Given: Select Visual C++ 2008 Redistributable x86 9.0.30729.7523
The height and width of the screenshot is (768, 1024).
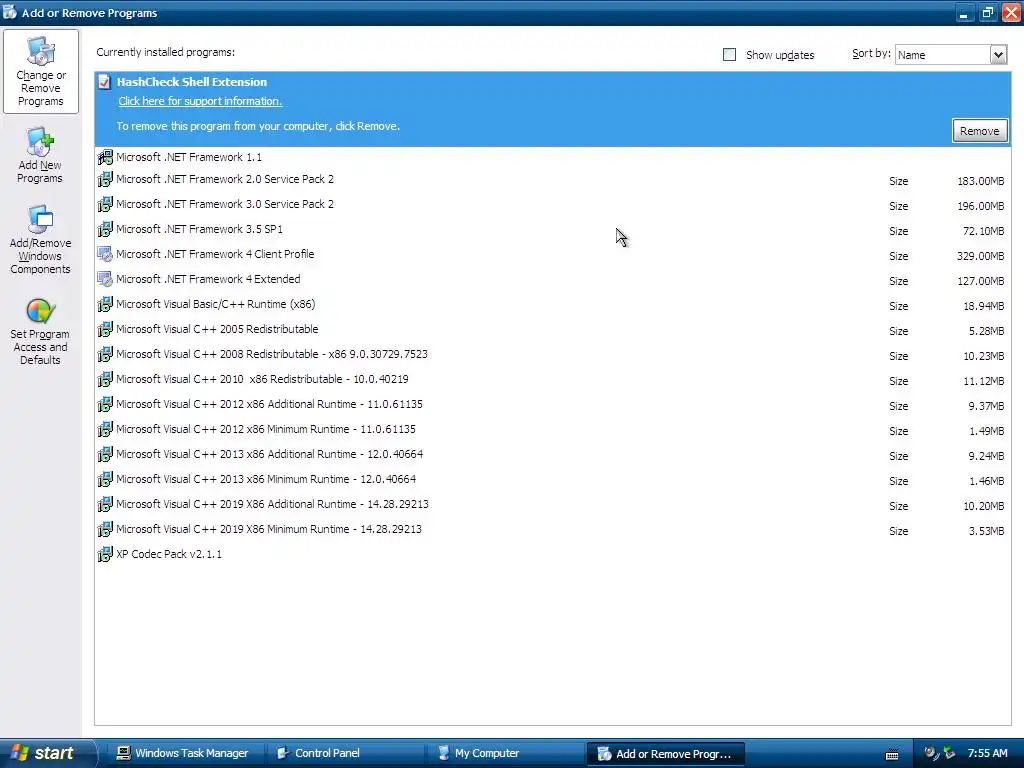Looking at the screenshot, I should coord(552,354).
